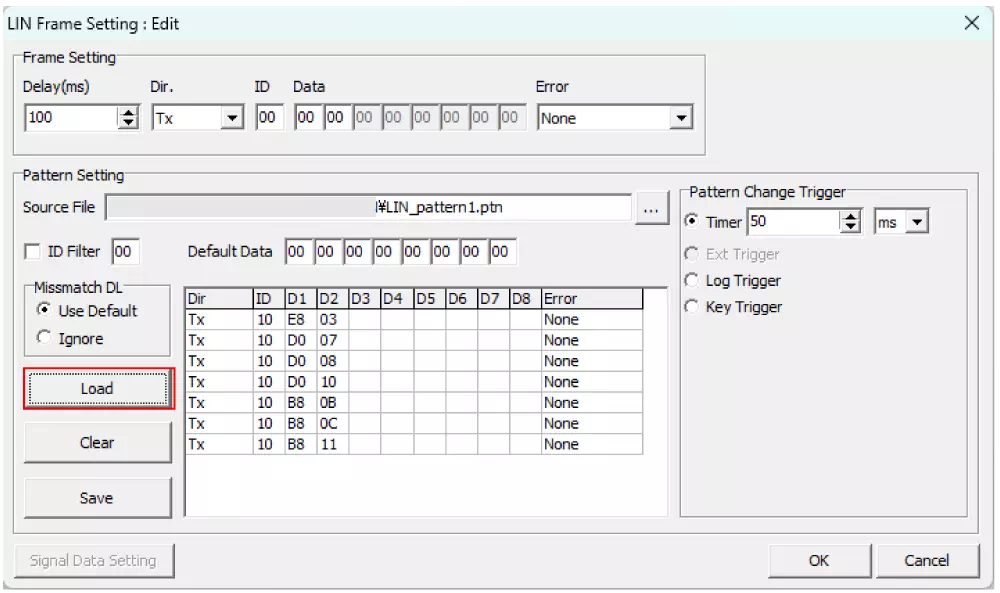Image resolution: width=1000 pixels, height=593 pixels.
Task: Click the Delay(ms) input showing 100
Action: coord(70,117)
